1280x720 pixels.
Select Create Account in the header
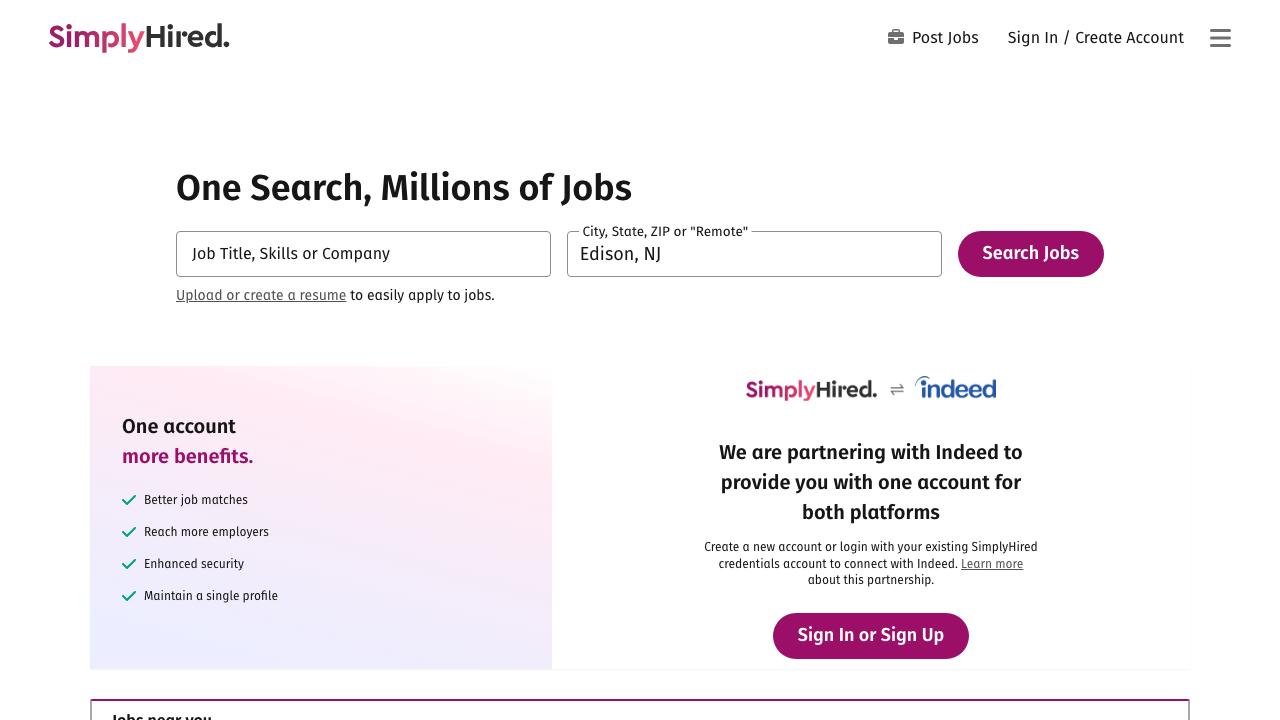(x=1129, y=38)
